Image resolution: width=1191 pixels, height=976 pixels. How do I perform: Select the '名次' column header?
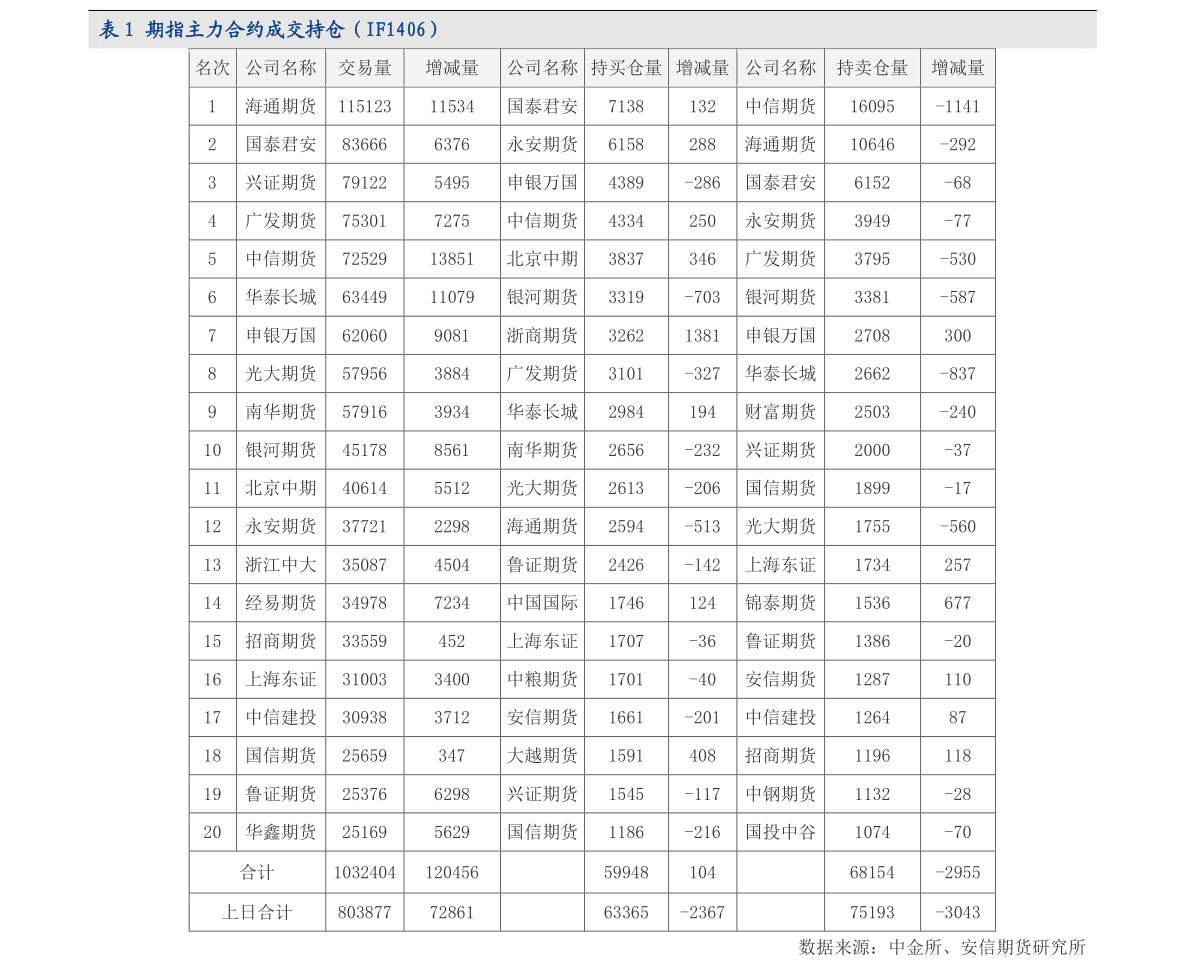click(x=212, y=68)
